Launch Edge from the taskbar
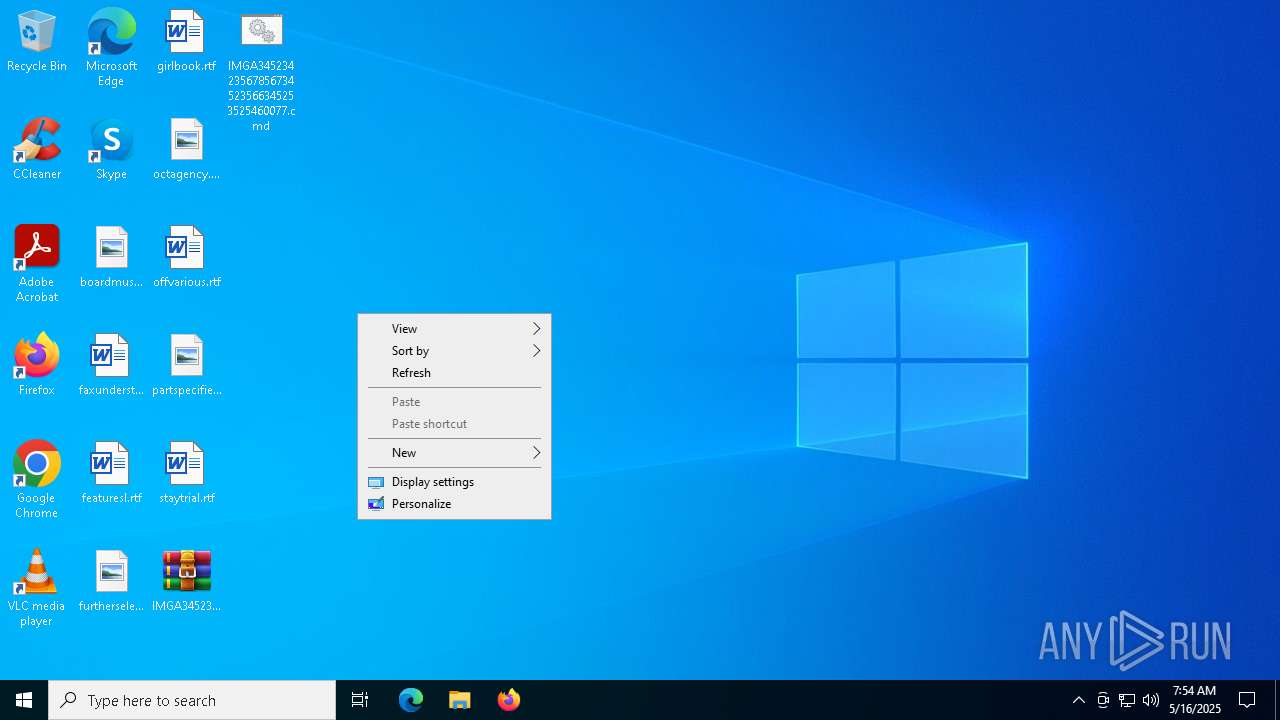This screenshot has height=720, width=1280. click(x=411, y=700)
